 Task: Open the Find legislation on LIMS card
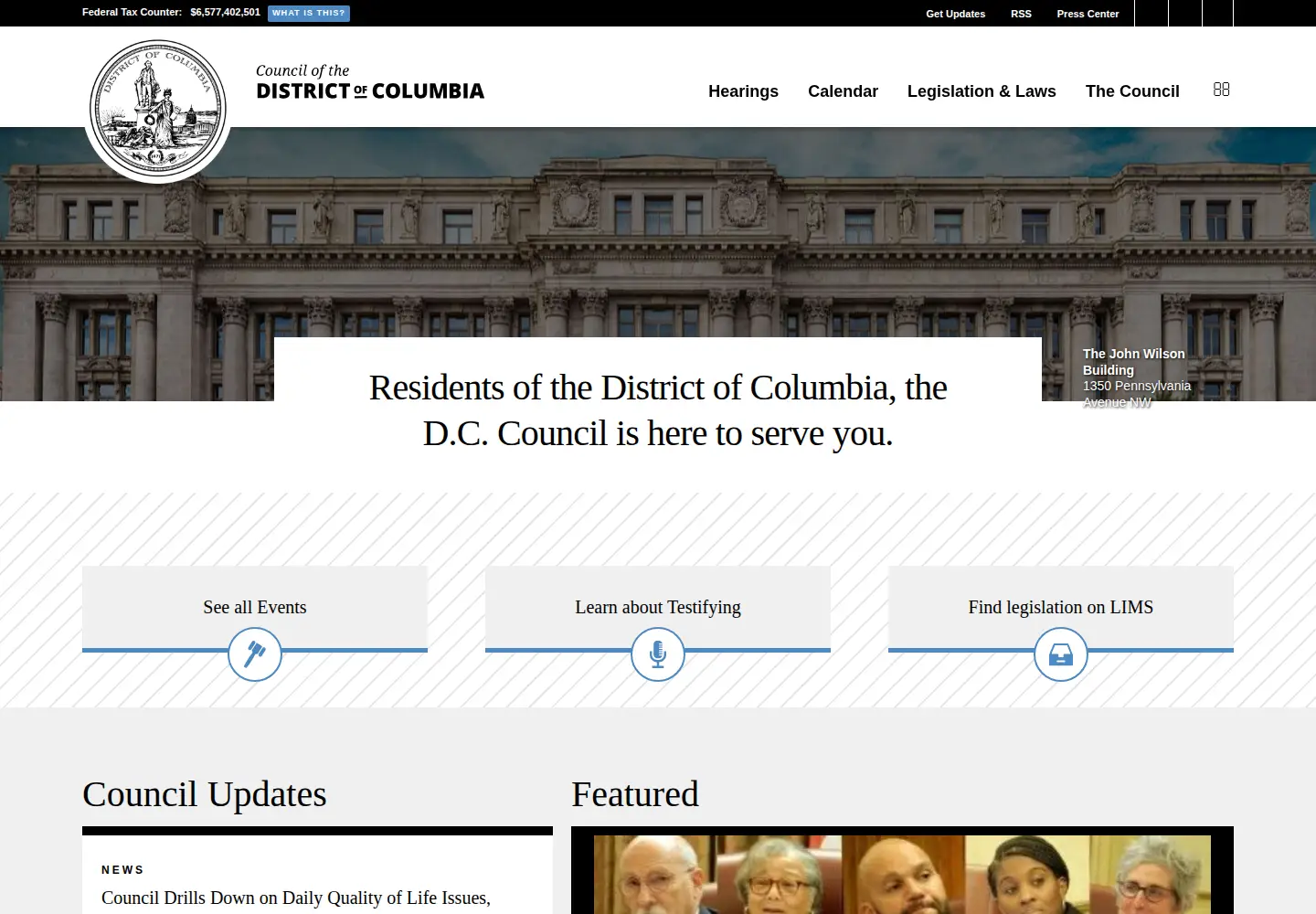point(1061,607)
